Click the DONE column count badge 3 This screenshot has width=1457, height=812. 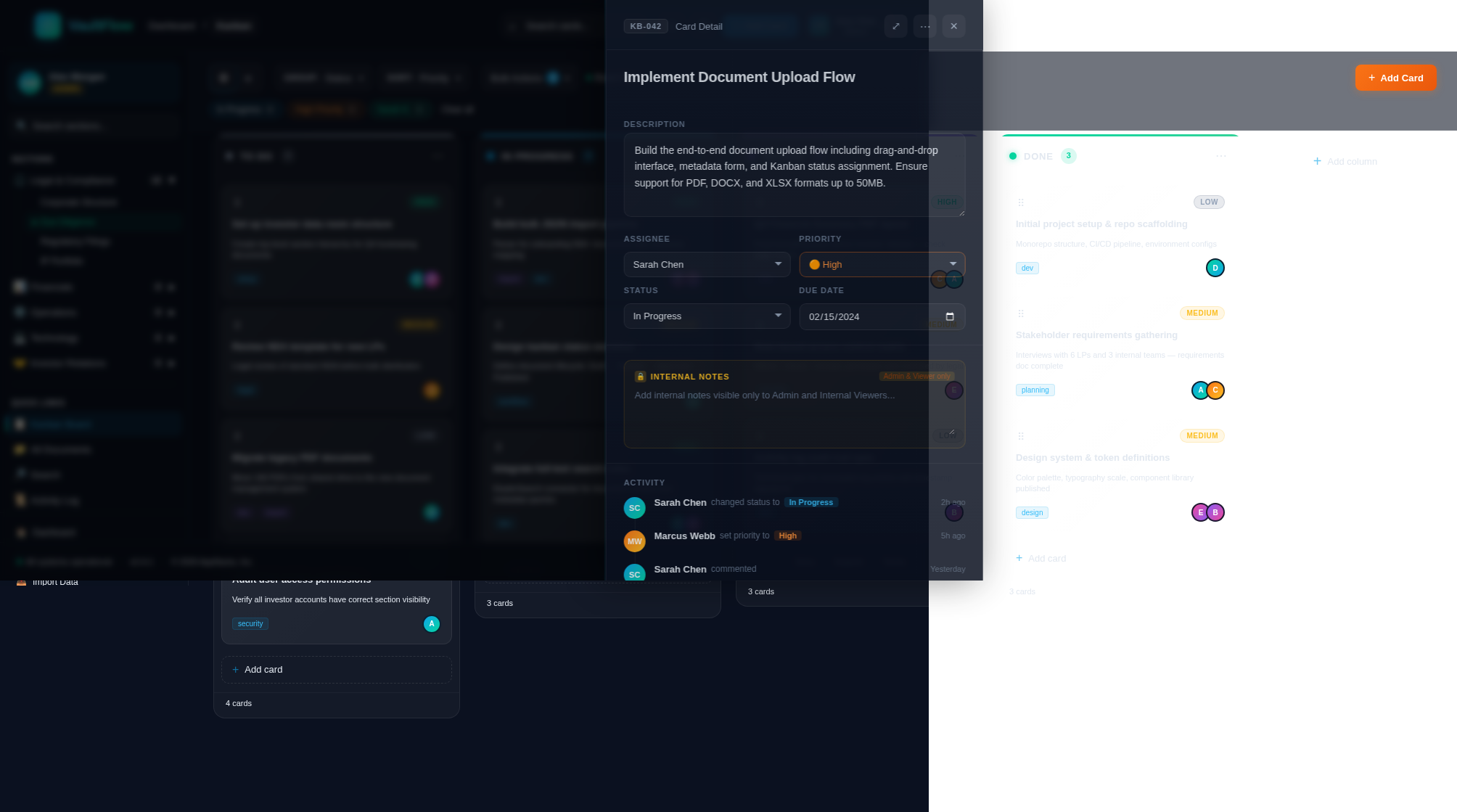(x=1068, y=156)
